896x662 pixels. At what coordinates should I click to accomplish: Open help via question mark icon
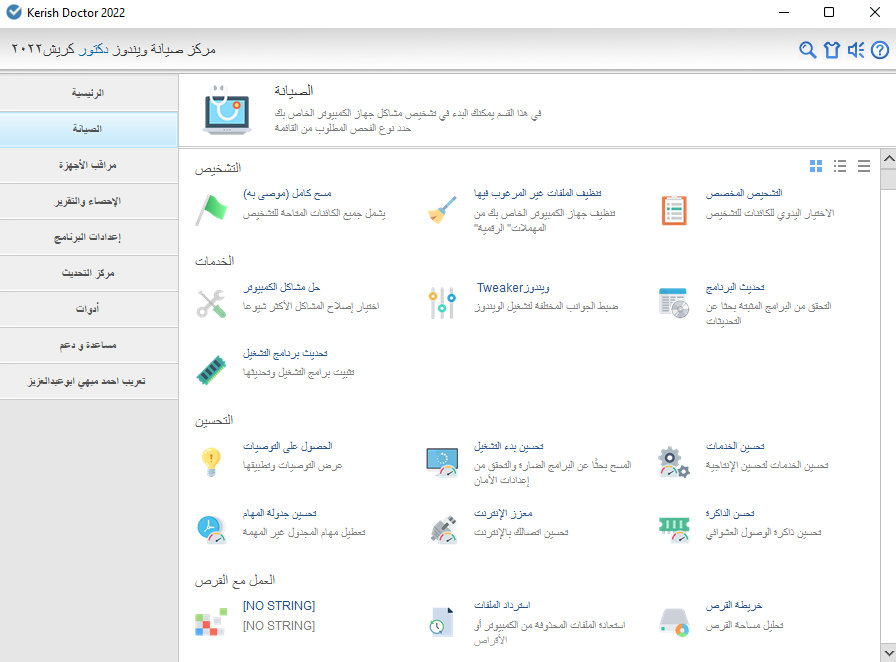click(x=879, y=50)
